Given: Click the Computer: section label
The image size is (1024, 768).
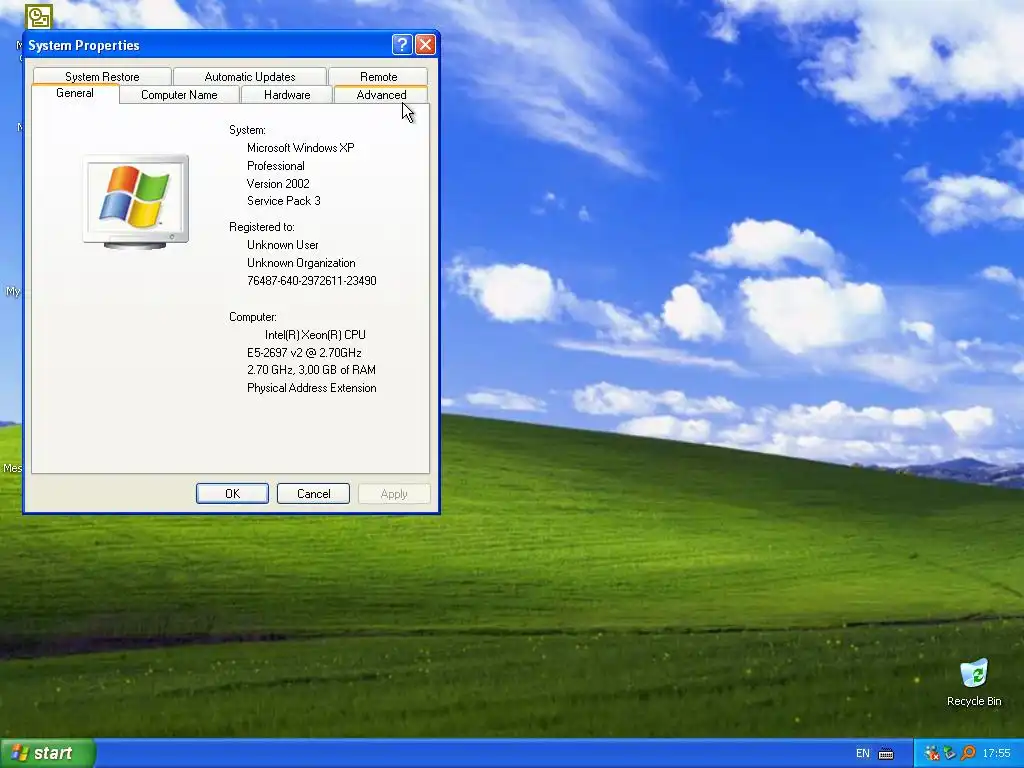Looking at the screenshot, I should [253, 317].
